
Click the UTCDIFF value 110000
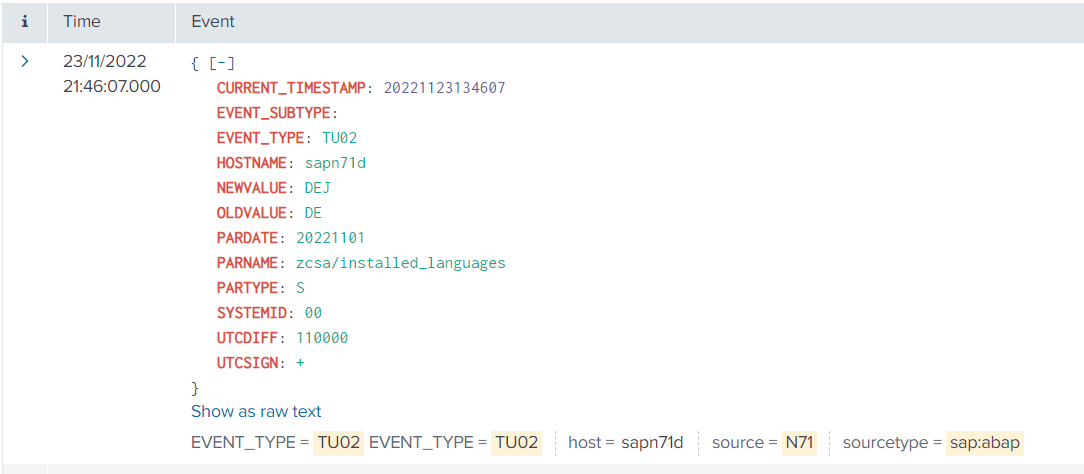(x=322, y=338)
